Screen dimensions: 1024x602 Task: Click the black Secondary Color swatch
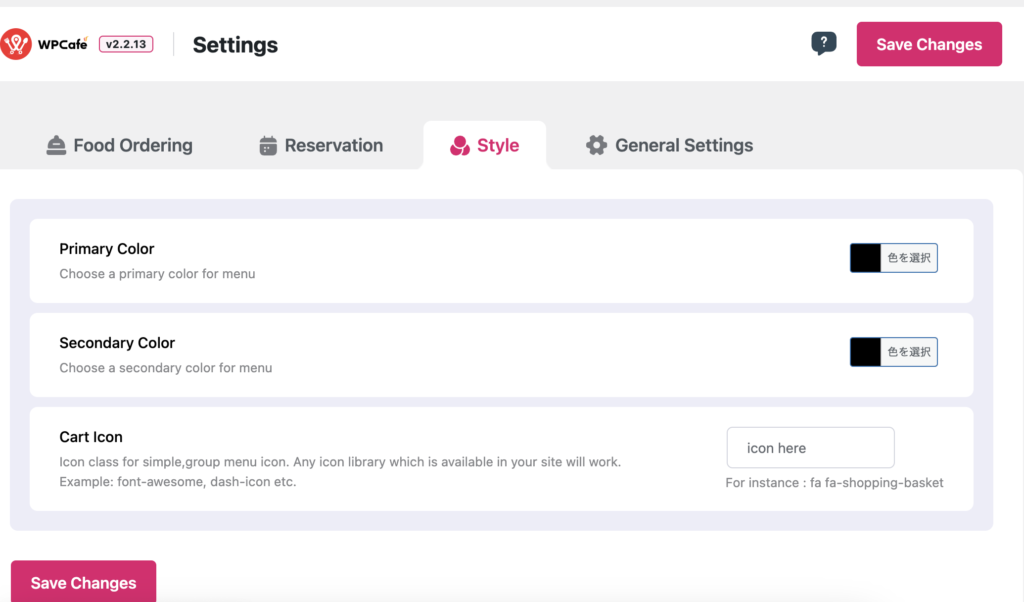(865, 352)
